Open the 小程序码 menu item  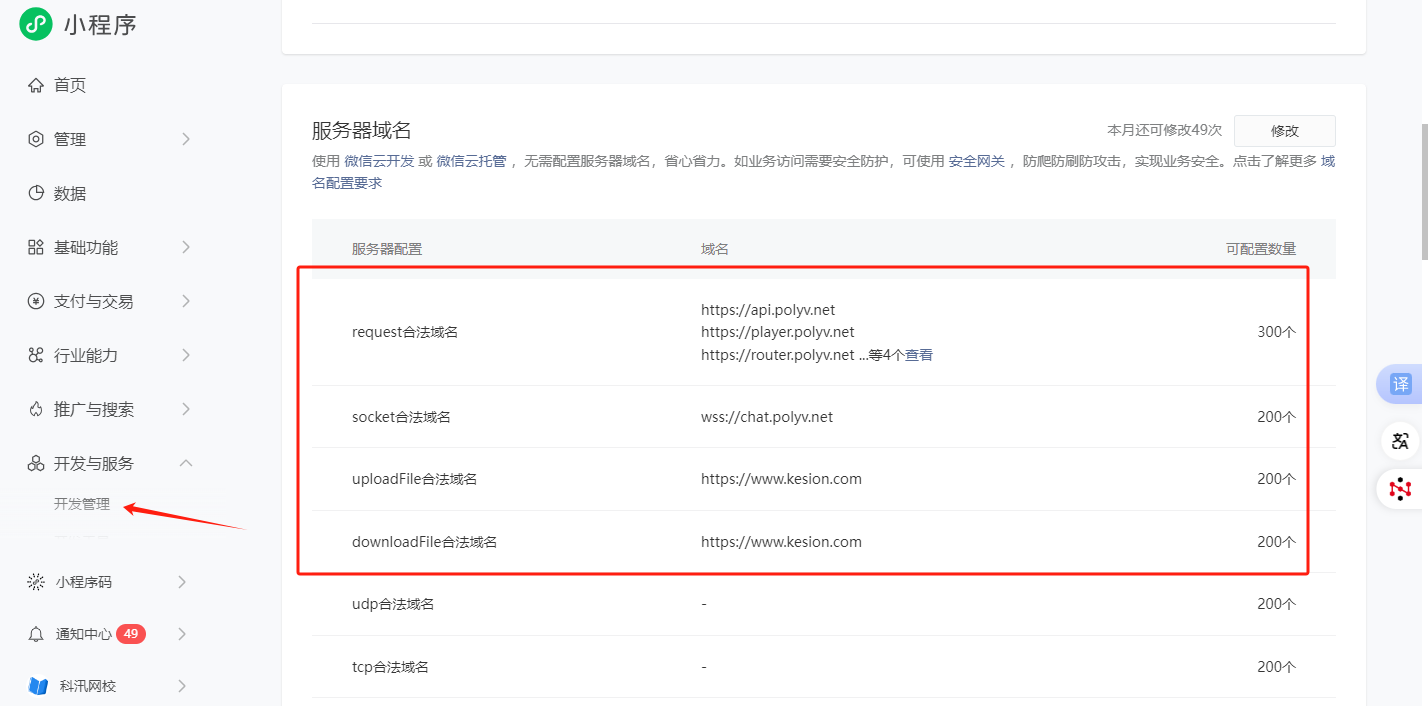coord(84,582)
